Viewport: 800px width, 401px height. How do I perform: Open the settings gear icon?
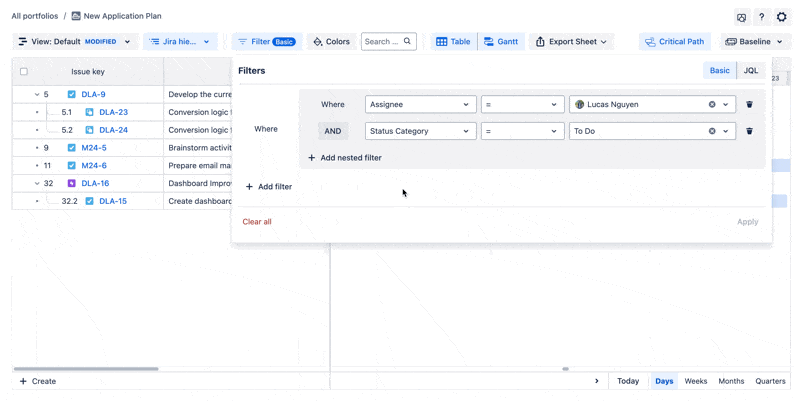781,17
